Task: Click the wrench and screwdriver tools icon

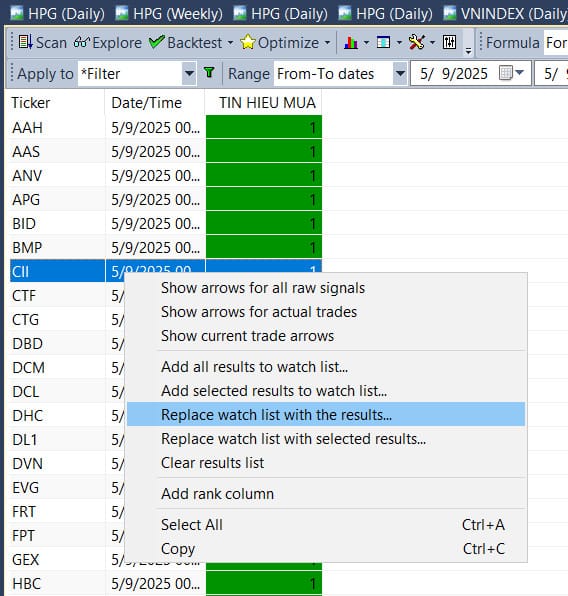Action: [416, 43]
